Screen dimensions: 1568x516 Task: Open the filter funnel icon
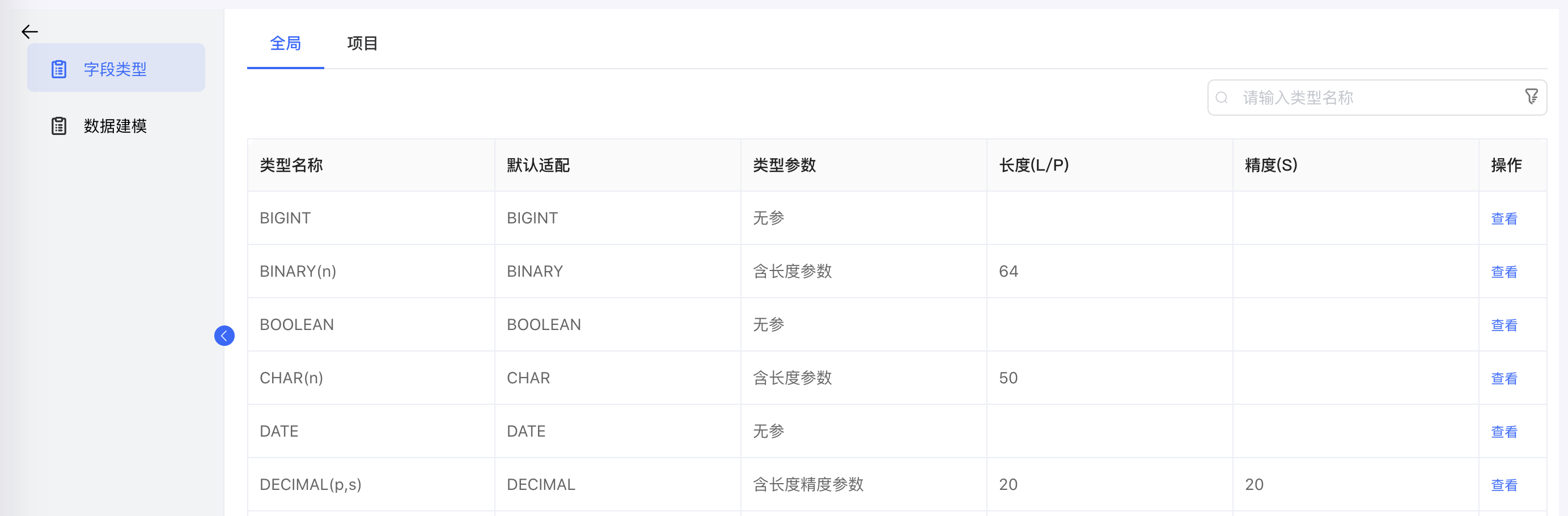pos(1531,97)
